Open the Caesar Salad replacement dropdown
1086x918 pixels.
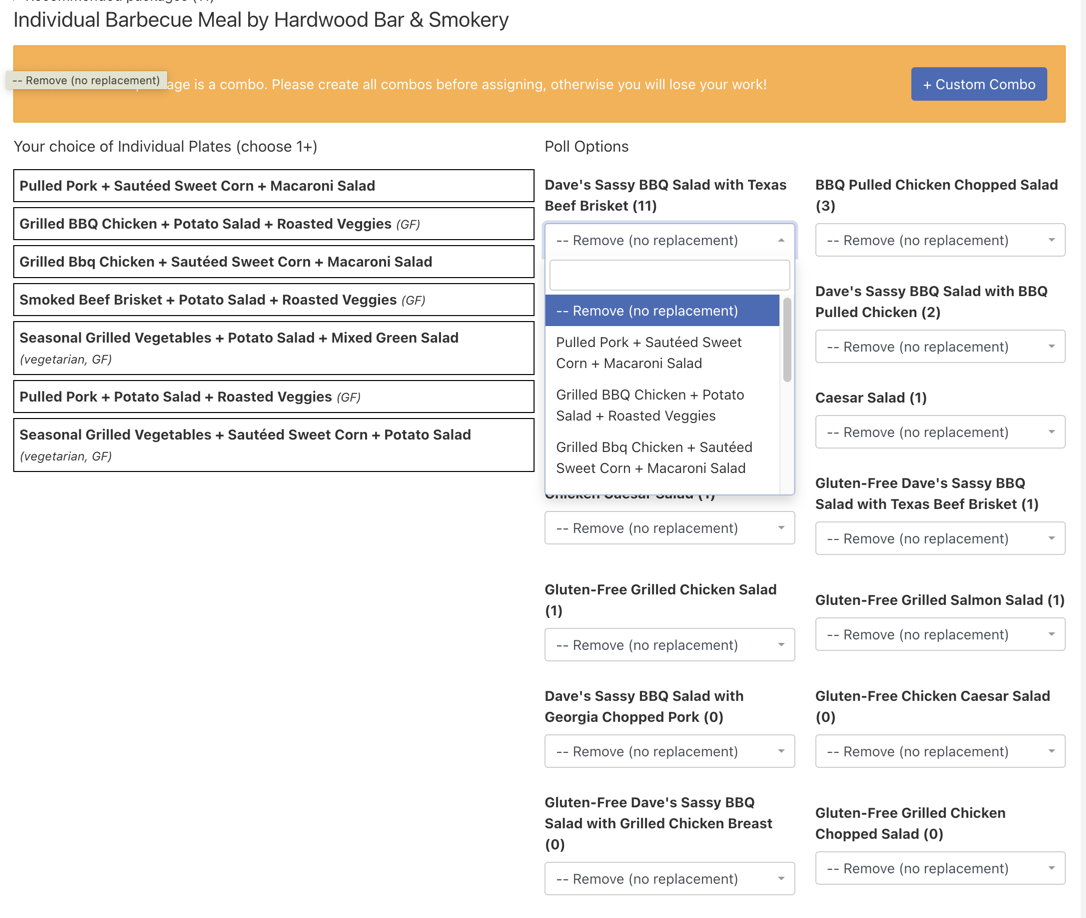pyautogui.click(x=938, y=432)
